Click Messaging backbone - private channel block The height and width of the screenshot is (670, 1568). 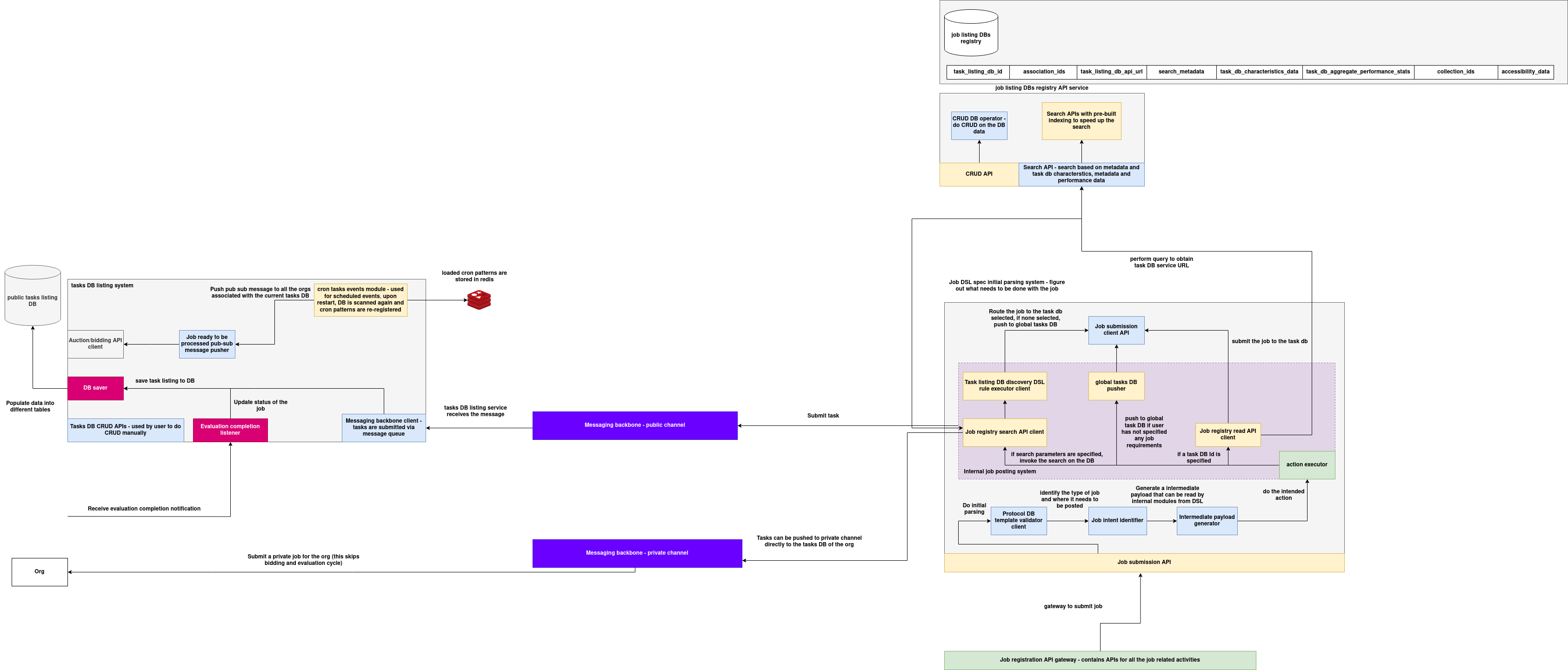[x=637, y=553]
